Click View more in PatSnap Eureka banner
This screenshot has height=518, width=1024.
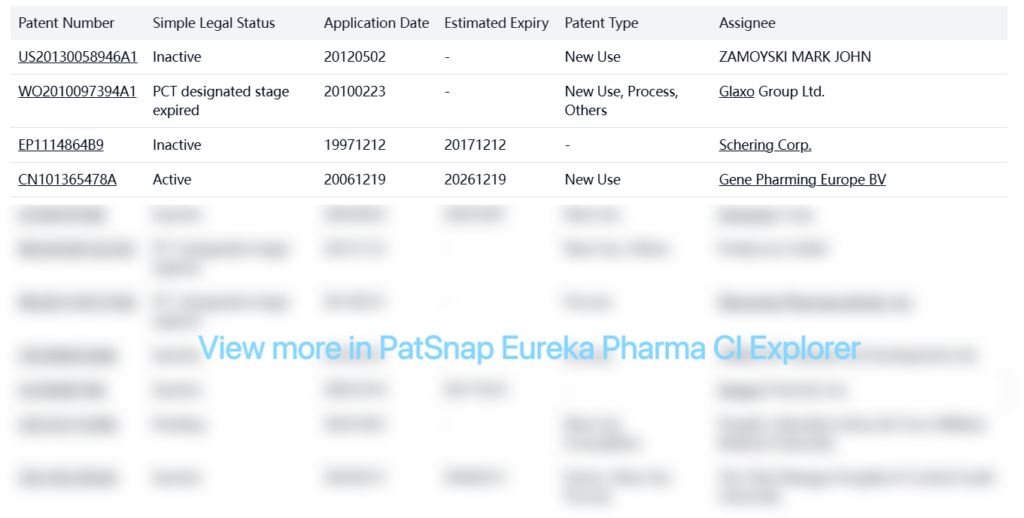(x=529, y=348)
